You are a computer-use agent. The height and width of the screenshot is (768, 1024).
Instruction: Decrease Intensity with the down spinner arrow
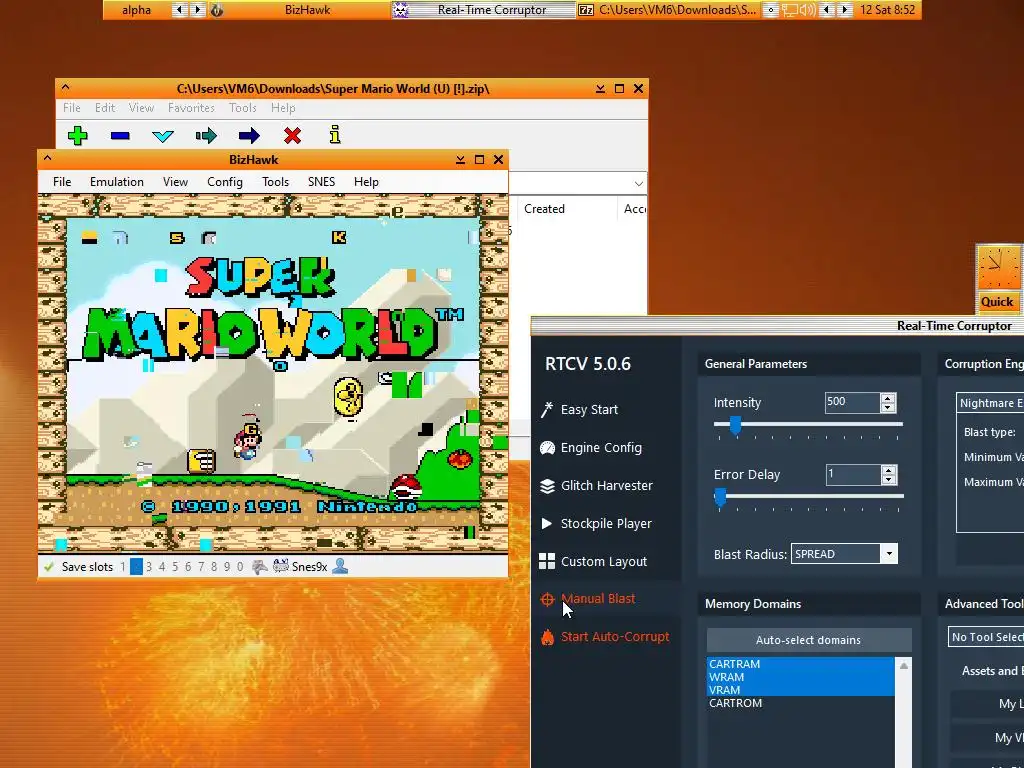click(888, 408)
